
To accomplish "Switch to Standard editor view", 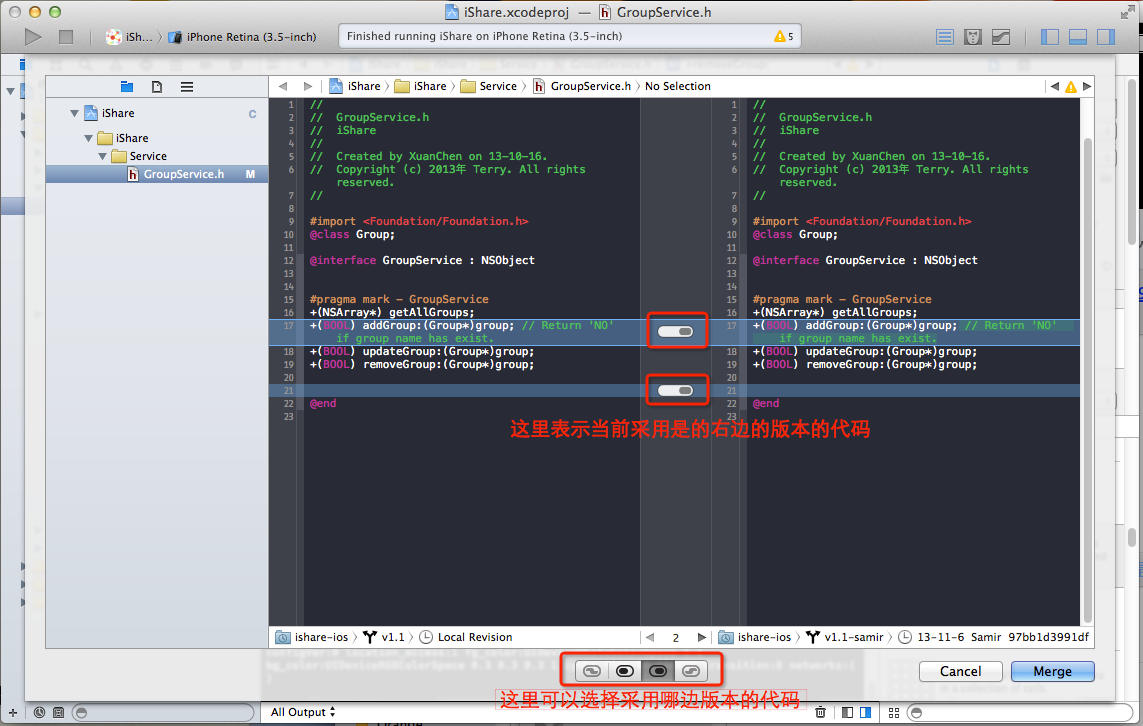I will coord(944,37).
